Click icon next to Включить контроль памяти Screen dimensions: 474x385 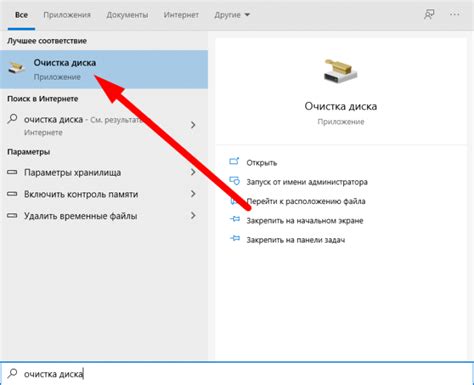point(12,194)
